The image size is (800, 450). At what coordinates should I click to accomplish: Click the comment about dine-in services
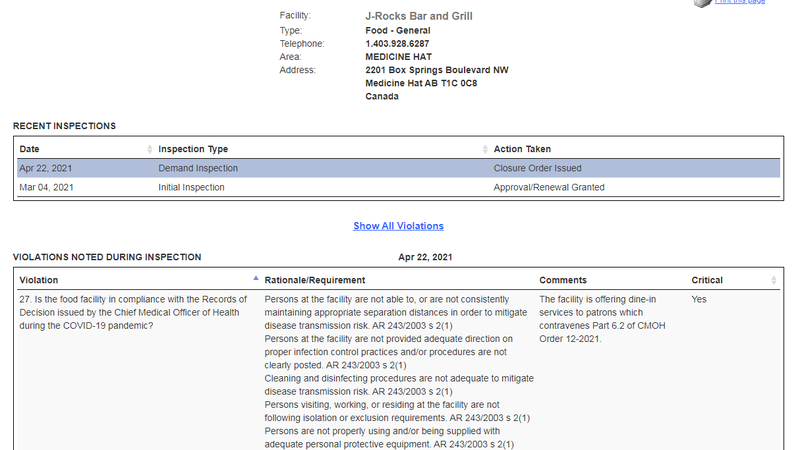(602, 319)
